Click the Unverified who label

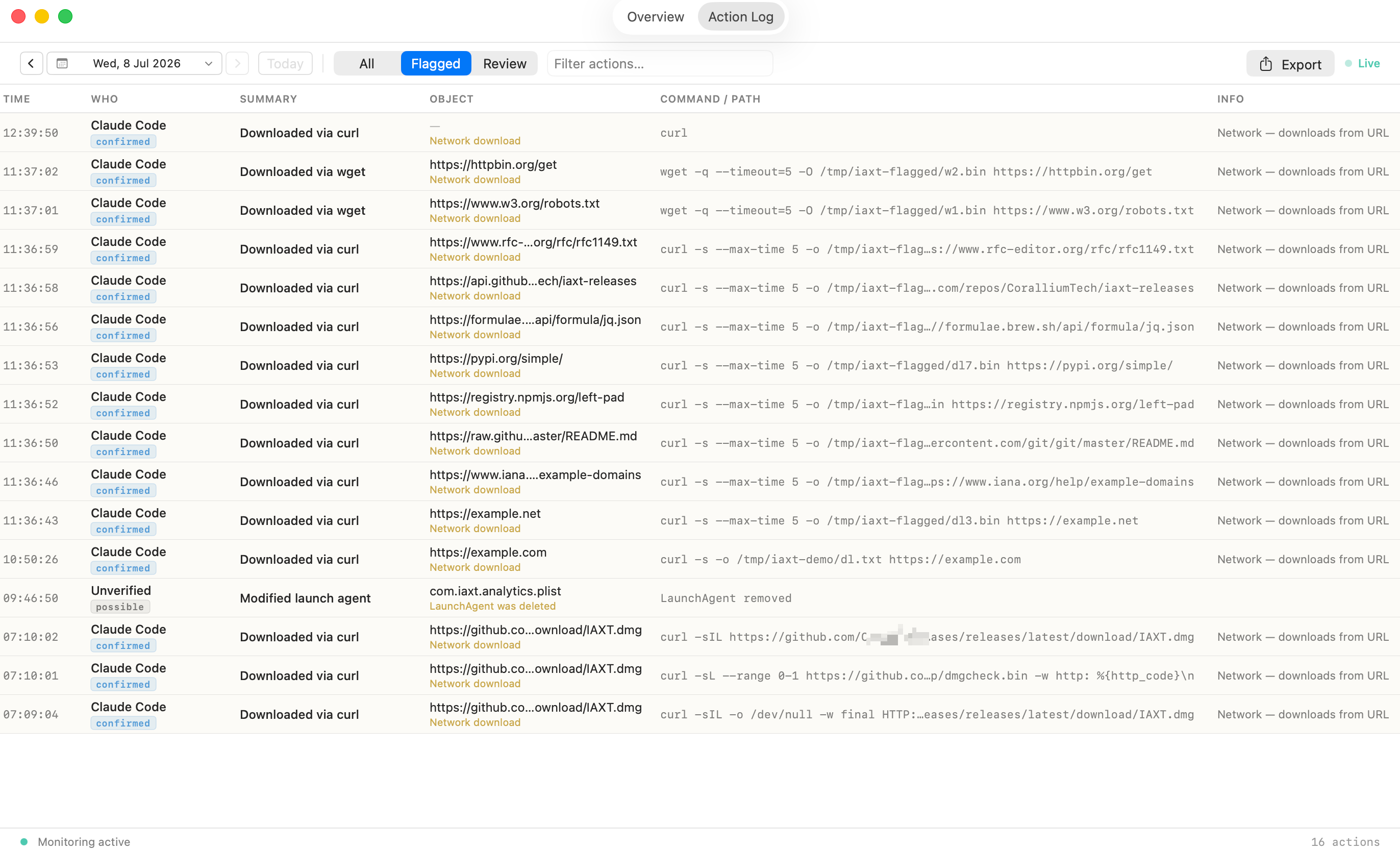pos(120,591)
